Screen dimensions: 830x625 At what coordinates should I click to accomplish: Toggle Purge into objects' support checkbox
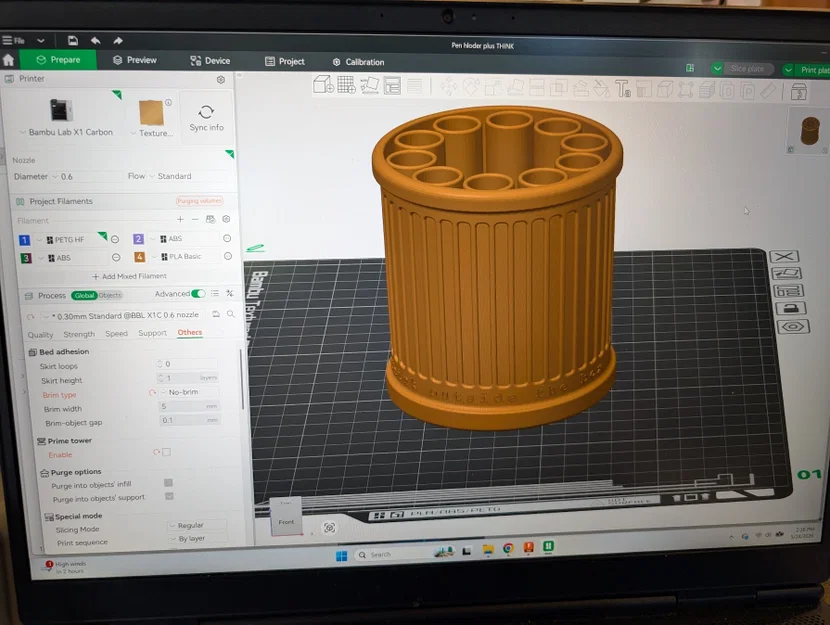pos(169,496)
